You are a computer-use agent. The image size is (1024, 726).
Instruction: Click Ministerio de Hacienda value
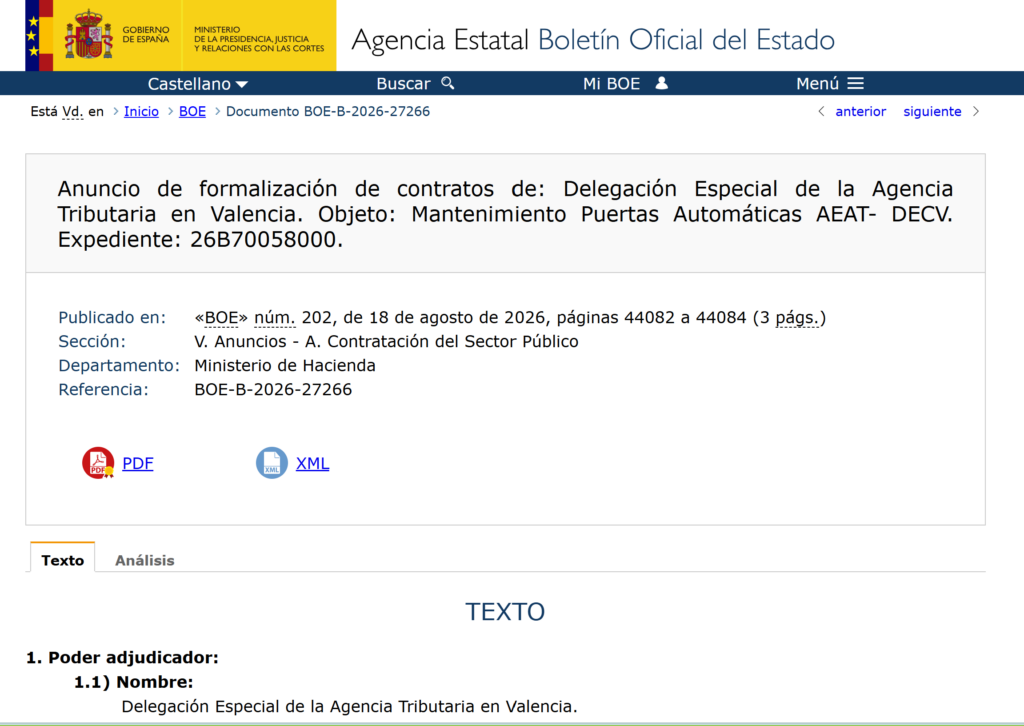coord(285,366)
